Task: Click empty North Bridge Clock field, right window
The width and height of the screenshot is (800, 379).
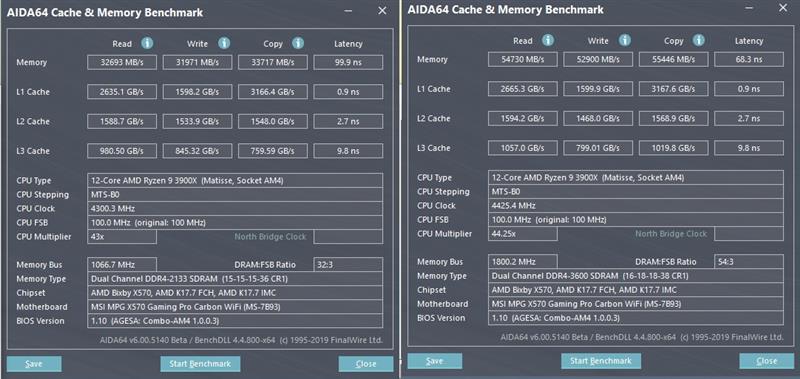Action: pyautogui.click(x=749, y=234)
